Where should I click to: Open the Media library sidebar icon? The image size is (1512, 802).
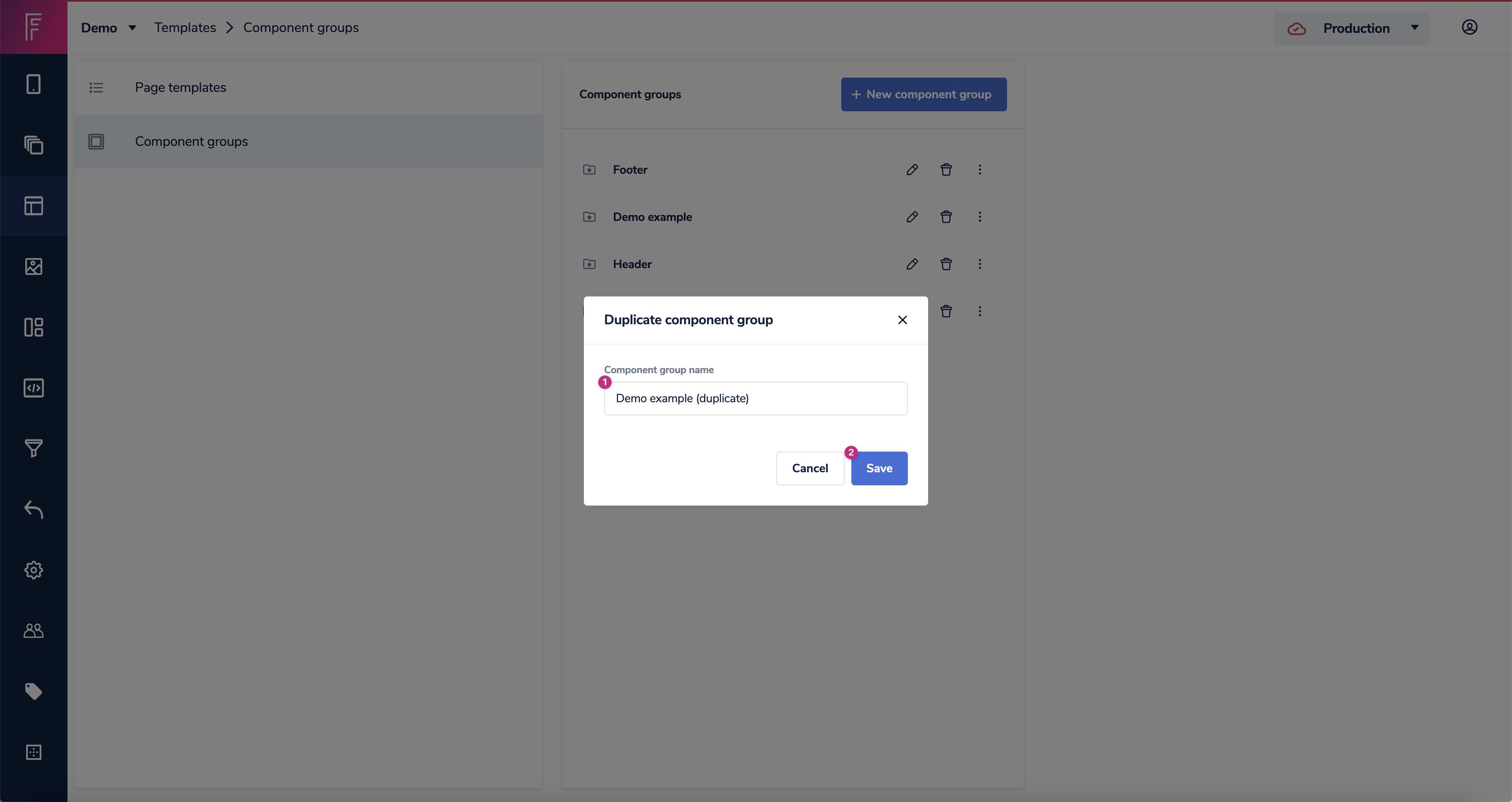(33, 266)
